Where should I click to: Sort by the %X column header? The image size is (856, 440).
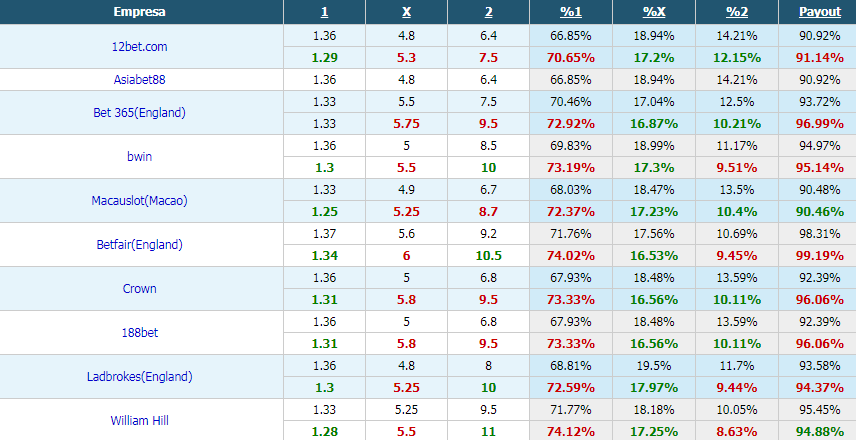[654, 12]
